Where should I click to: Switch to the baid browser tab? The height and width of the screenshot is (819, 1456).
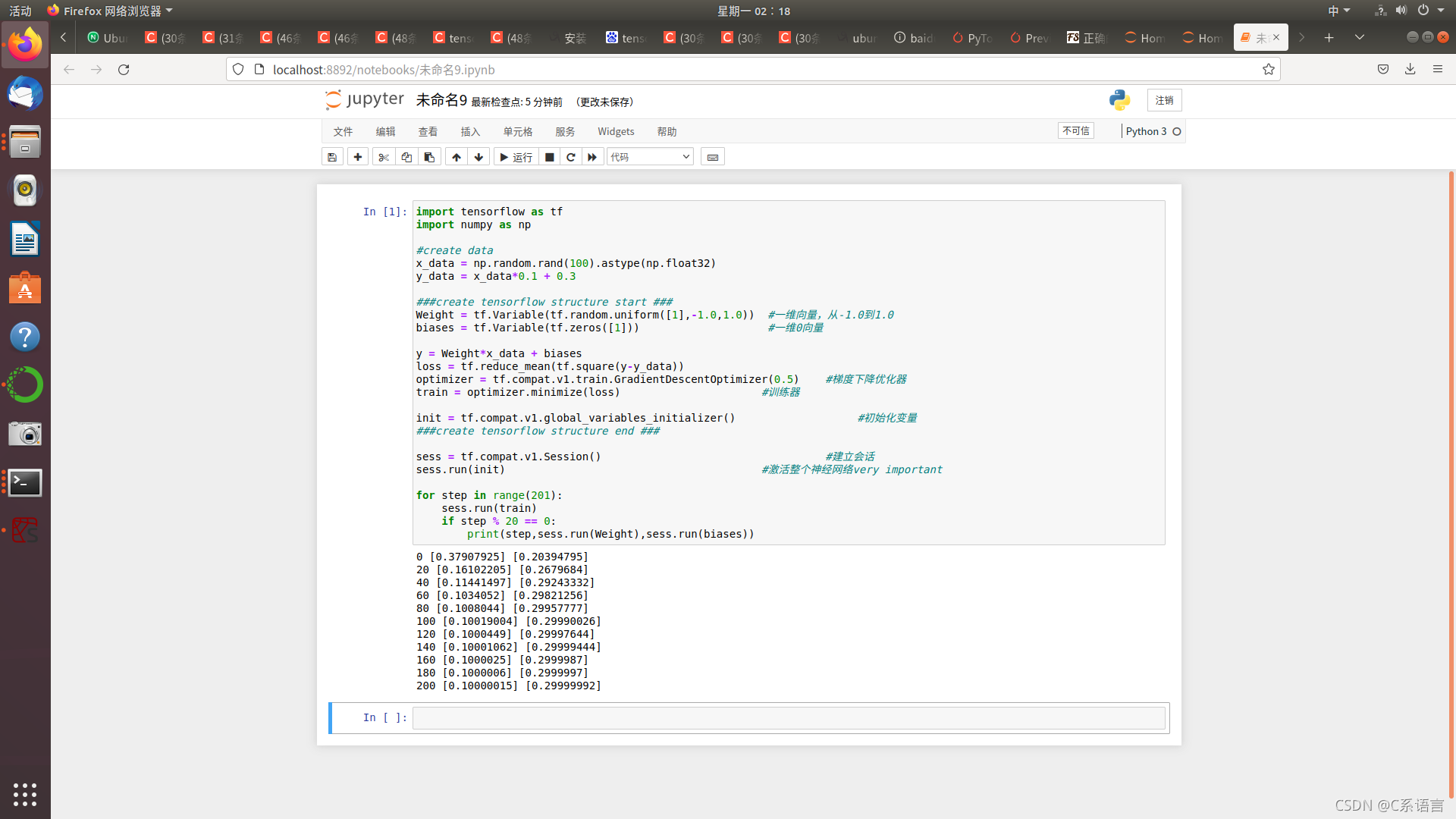[915, 37]
